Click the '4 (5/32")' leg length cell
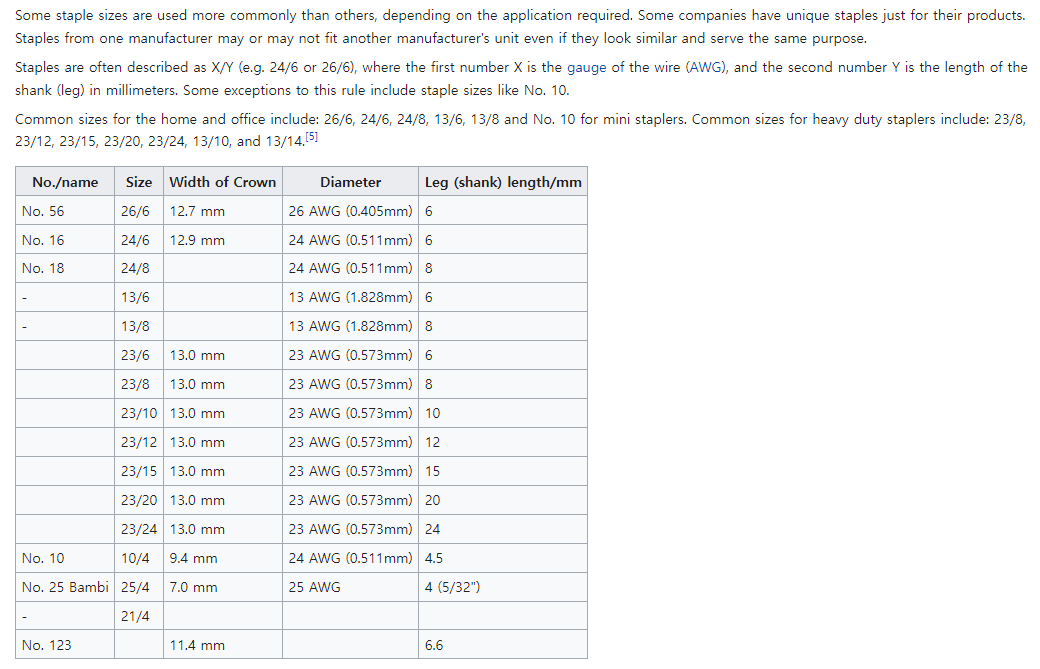This screenshot has height=669, width=1040. point(452,587)
